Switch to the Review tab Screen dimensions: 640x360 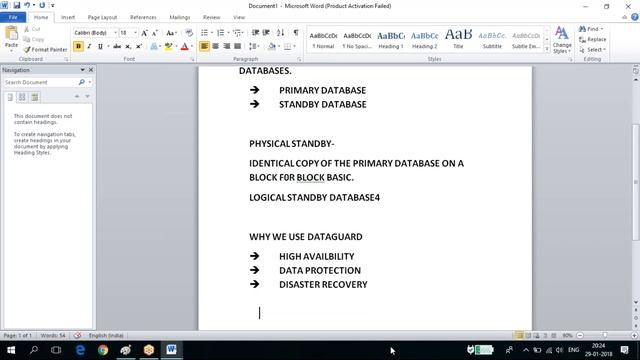point(211,17)
